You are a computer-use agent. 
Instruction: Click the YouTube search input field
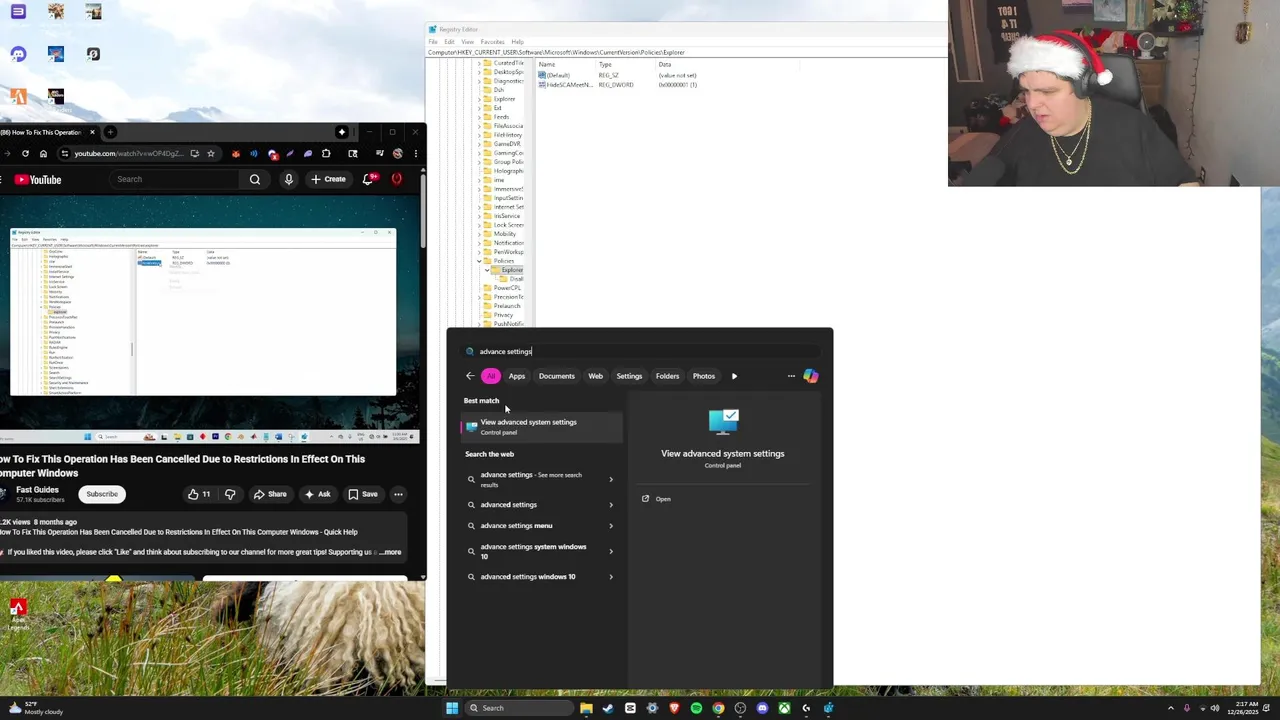click(175, 179)
